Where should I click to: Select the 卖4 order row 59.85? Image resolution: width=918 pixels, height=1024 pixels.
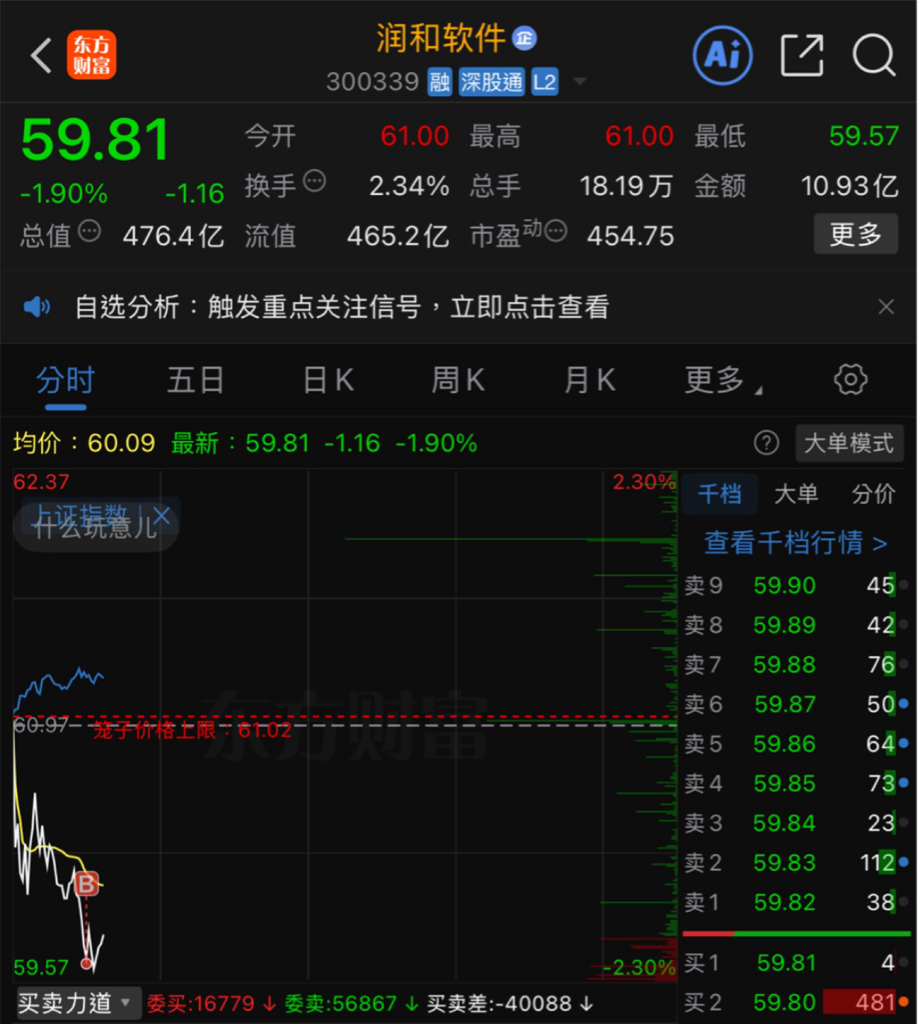[x=796, y=783]
